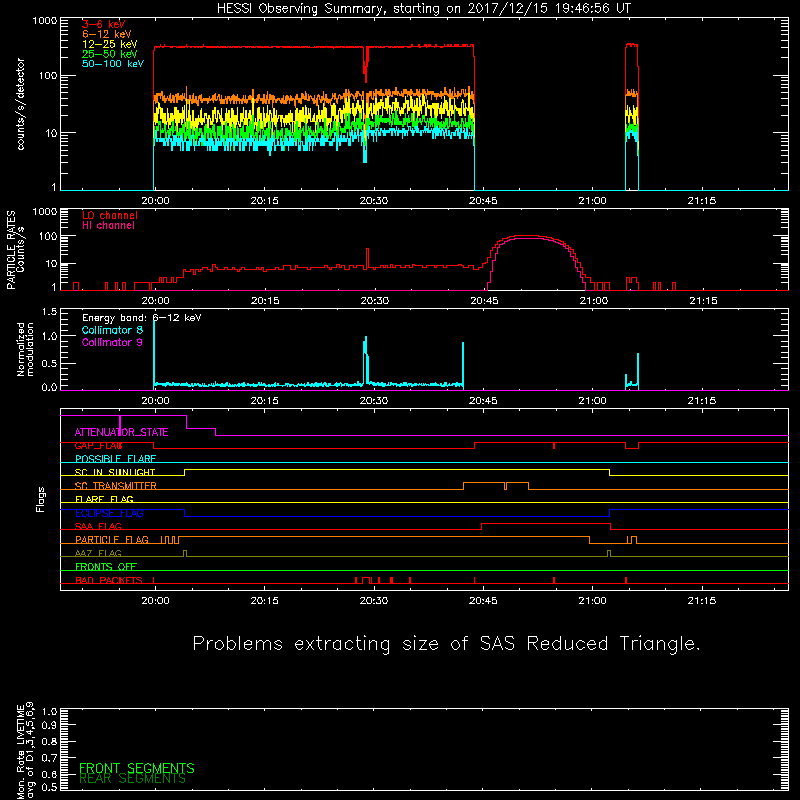
Task: Click the 1.5 label on the modulation axis
Action: click(49, 312)
